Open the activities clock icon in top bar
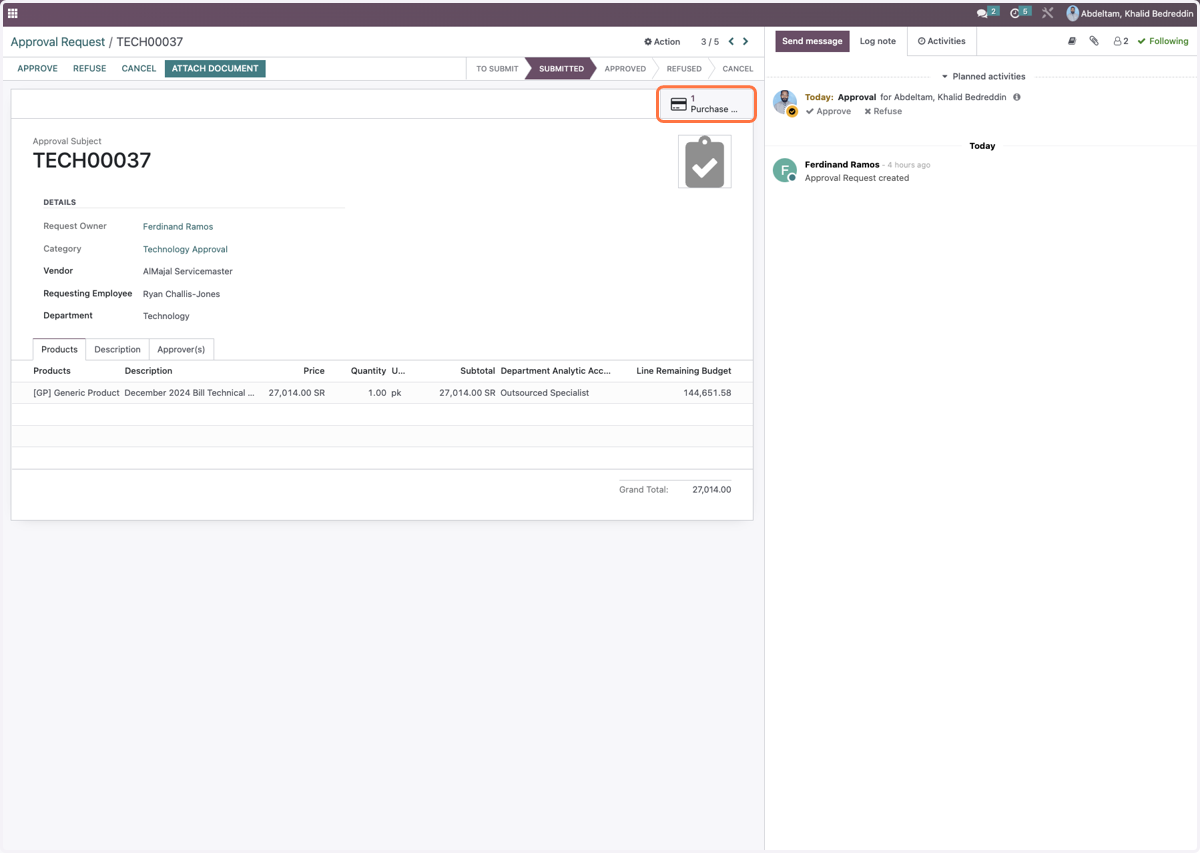Screen dimensions: 1200x853 (1020, 13)
